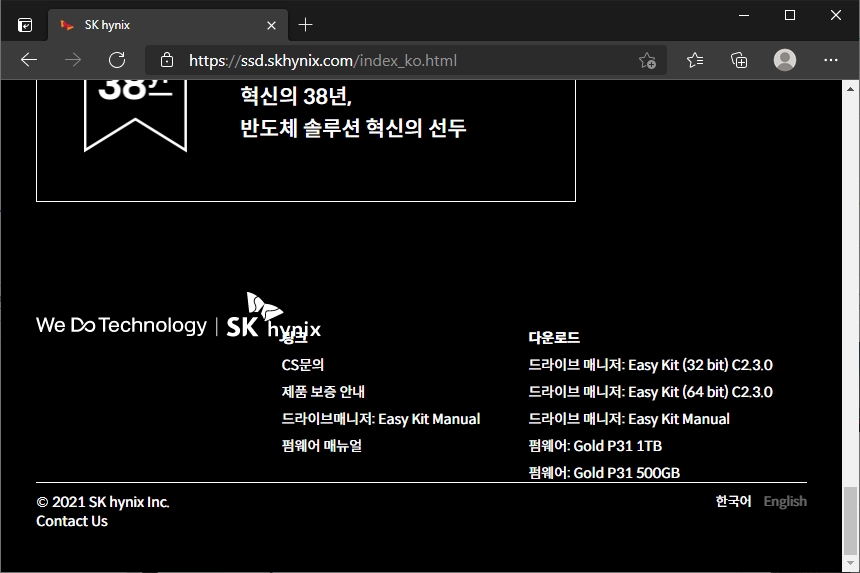
Task: Click the SK hynix footer logo
Action: coord(274,316)
